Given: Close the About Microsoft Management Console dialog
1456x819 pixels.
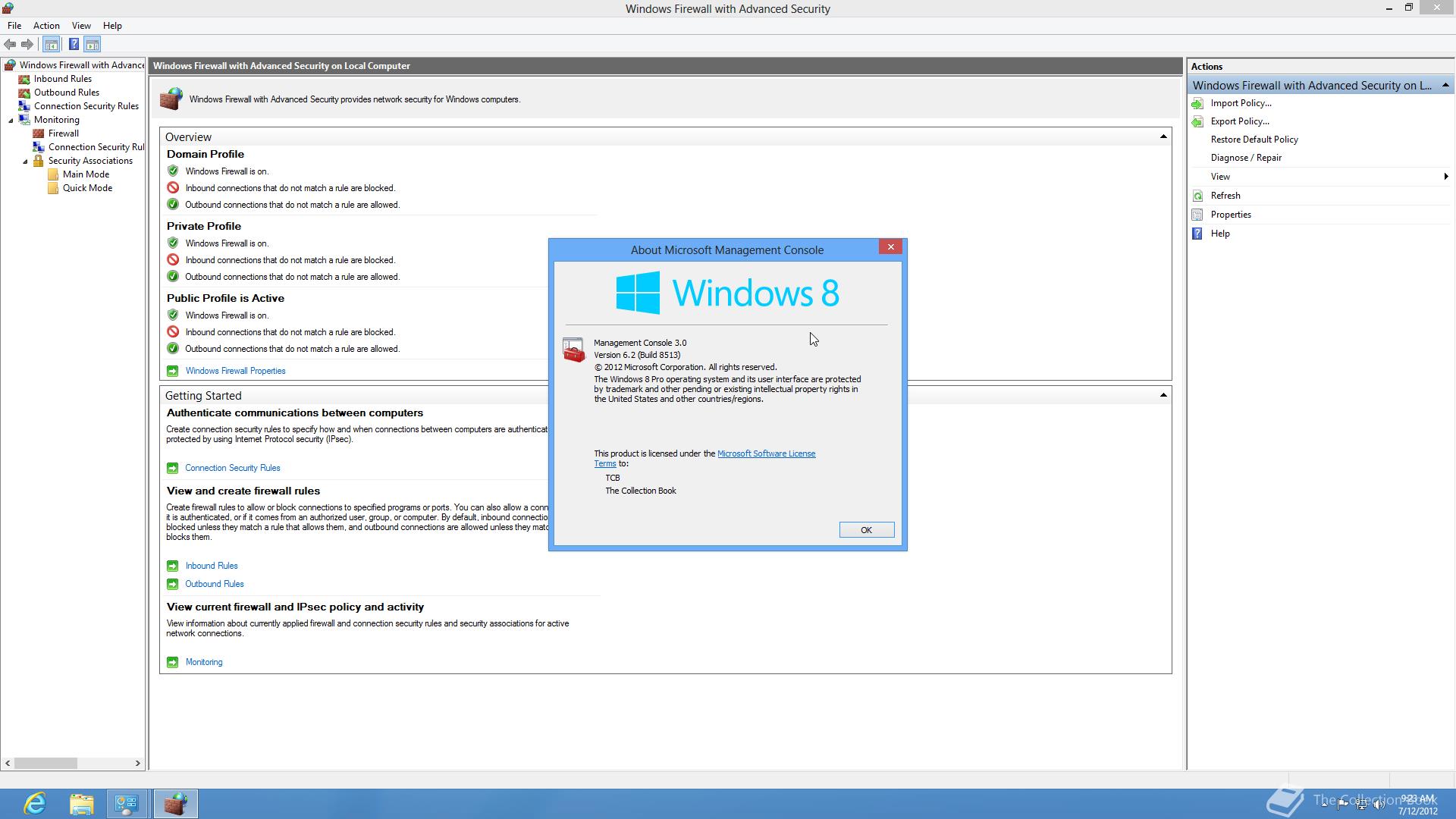Looking at the screenshot, I should click(890, 247).
